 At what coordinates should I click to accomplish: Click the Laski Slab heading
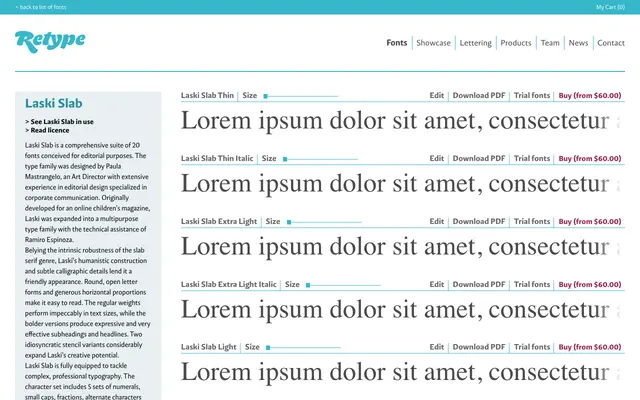[x=53, y=103]
